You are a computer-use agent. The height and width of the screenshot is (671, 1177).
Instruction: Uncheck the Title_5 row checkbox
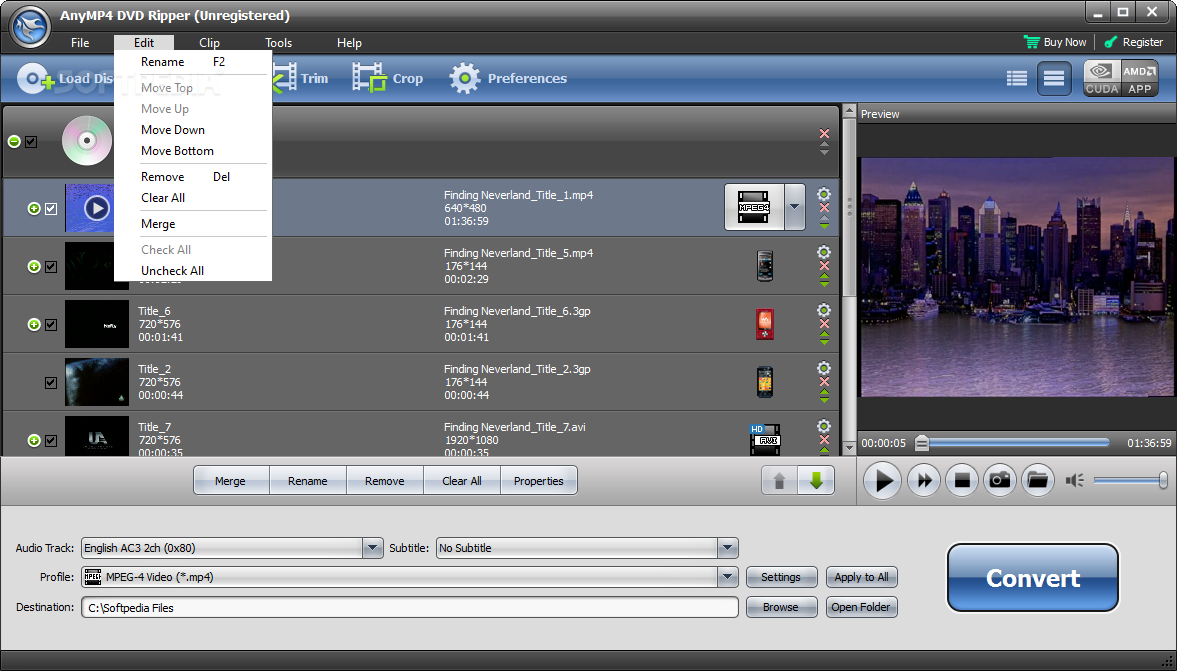click(51, 266)
